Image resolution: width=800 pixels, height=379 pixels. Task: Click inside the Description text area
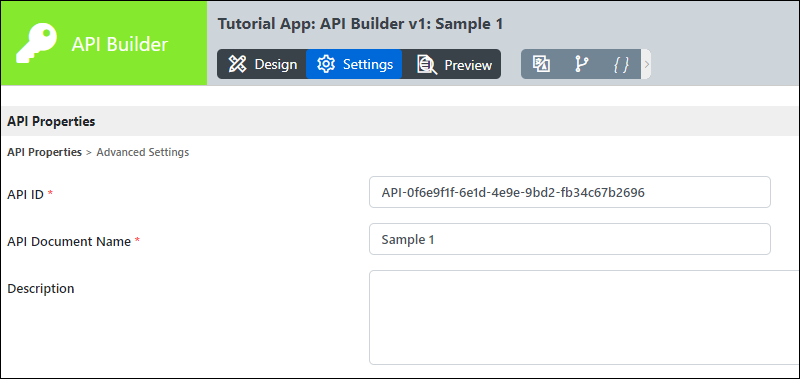[584, 317]
